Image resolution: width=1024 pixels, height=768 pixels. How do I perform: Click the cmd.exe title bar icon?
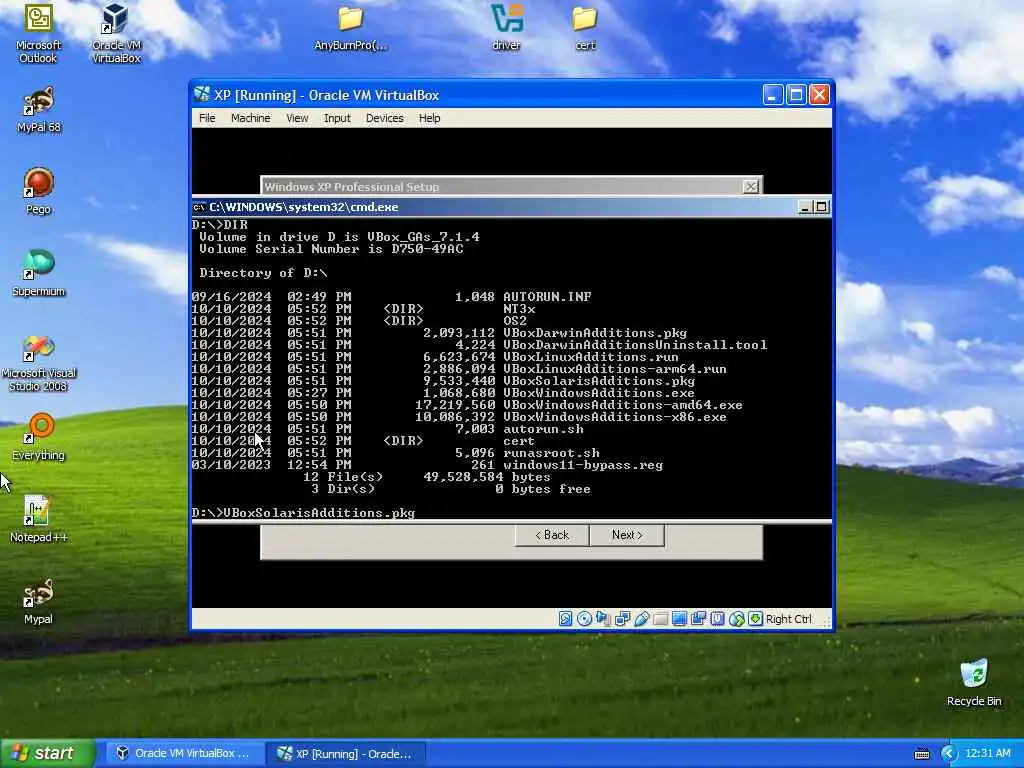199,207
